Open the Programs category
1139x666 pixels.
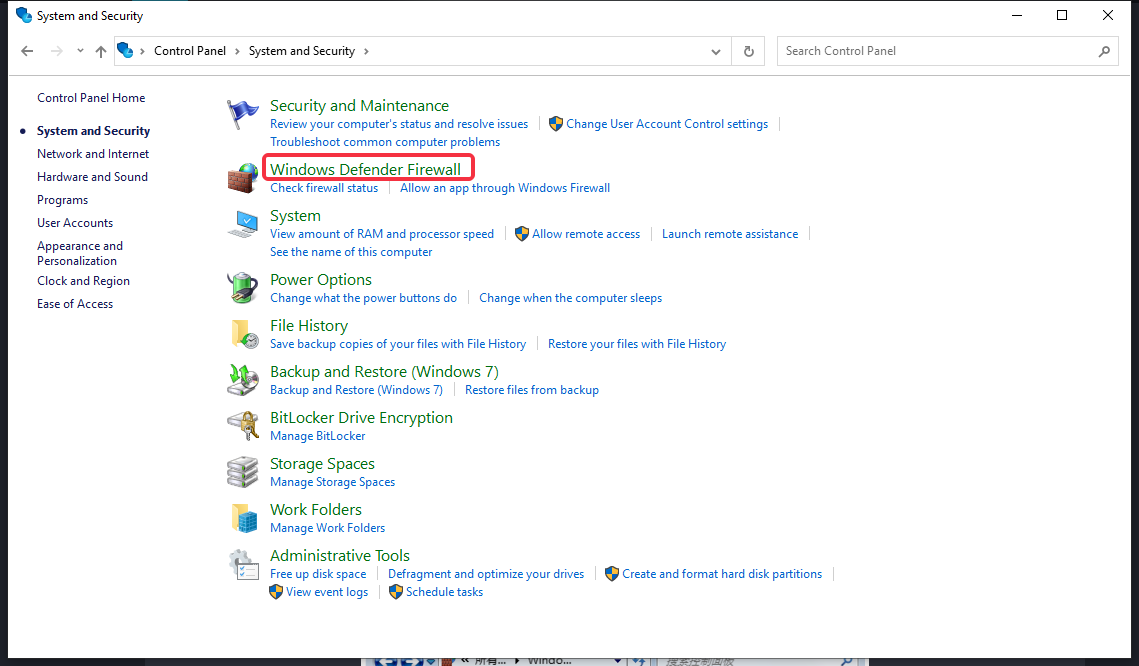point(62,200)
